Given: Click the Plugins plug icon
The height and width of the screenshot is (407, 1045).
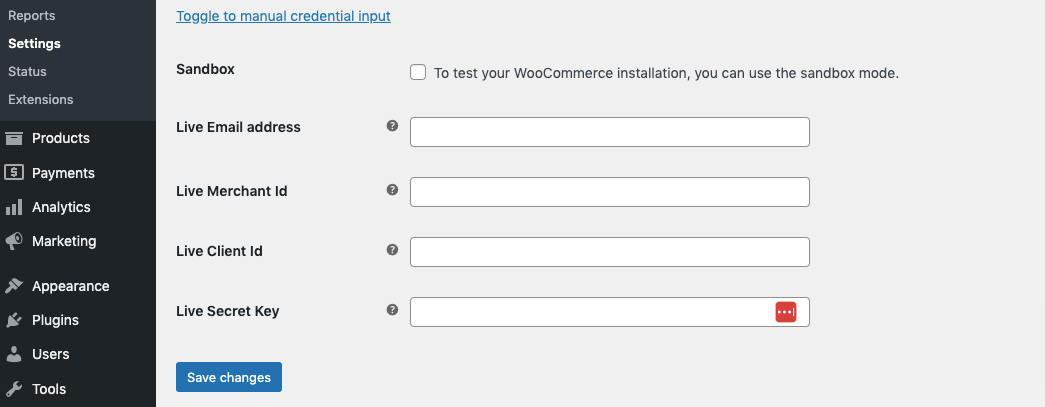Looking at the screenshot, I should click(14, 320).
